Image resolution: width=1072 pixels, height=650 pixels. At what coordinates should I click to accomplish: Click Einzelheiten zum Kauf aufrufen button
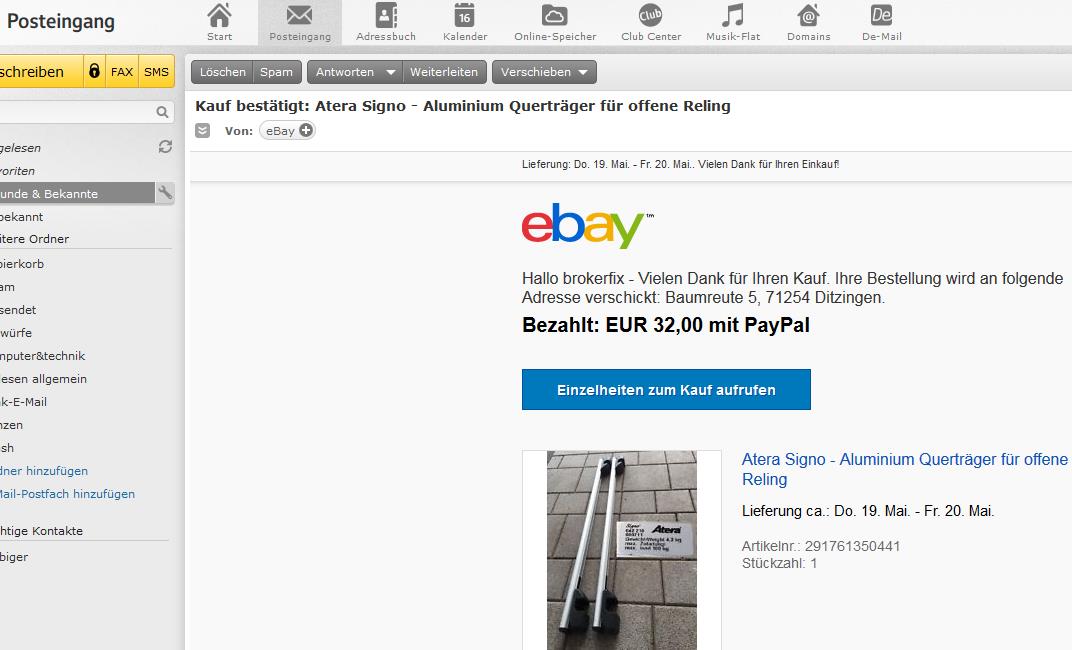point(666,390)
